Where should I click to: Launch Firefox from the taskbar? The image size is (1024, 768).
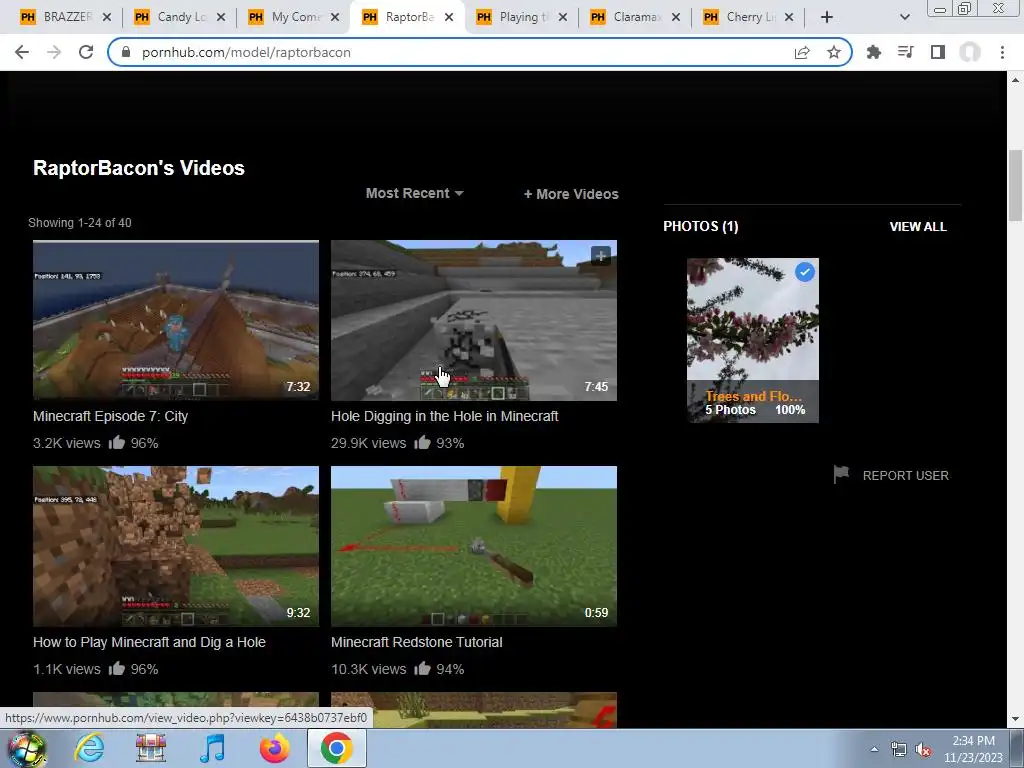click(x=274, y=748)
